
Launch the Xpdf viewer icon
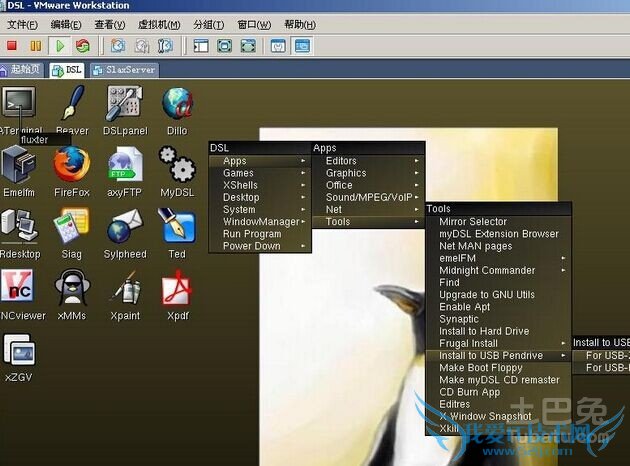pos(176,290)
